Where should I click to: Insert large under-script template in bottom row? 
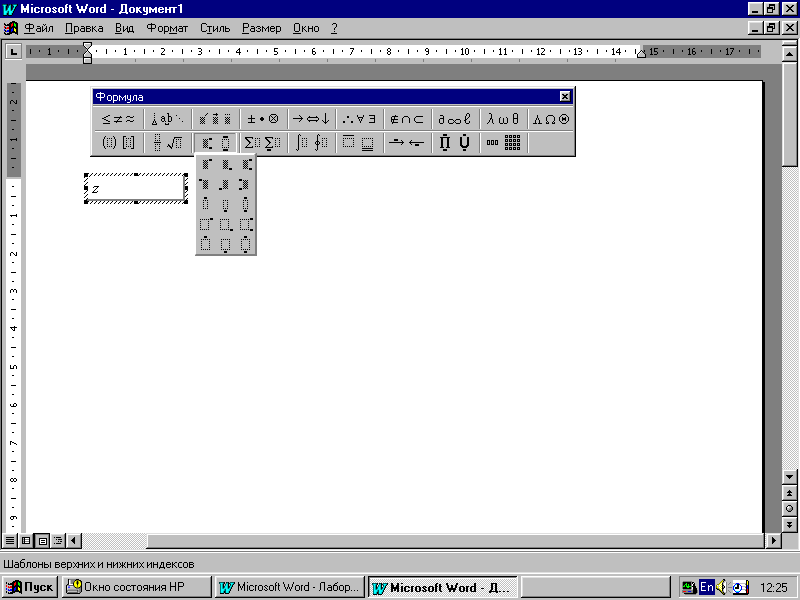point(226,244)
